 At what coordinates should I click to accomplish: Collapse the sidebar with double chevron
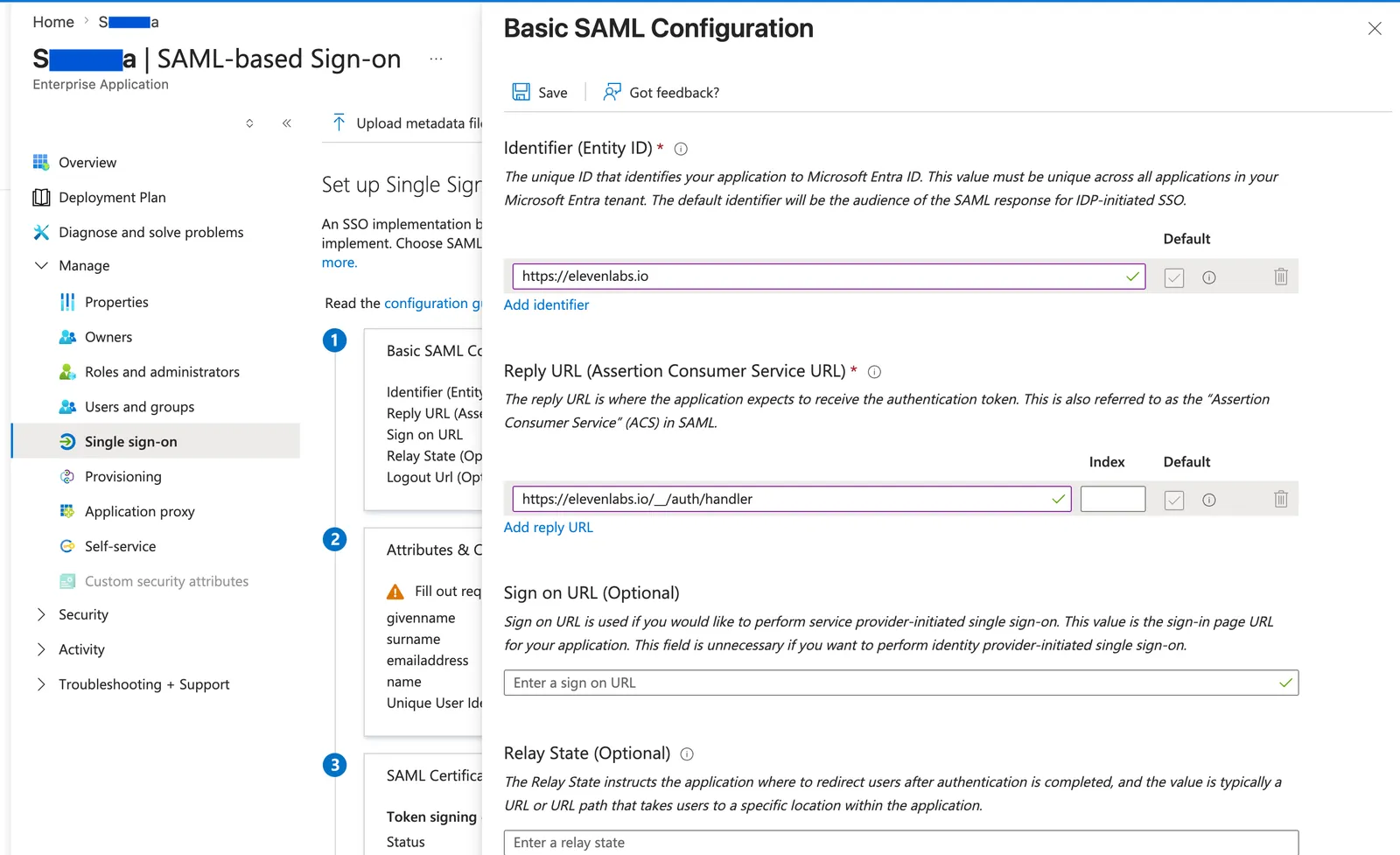[287, 123]
